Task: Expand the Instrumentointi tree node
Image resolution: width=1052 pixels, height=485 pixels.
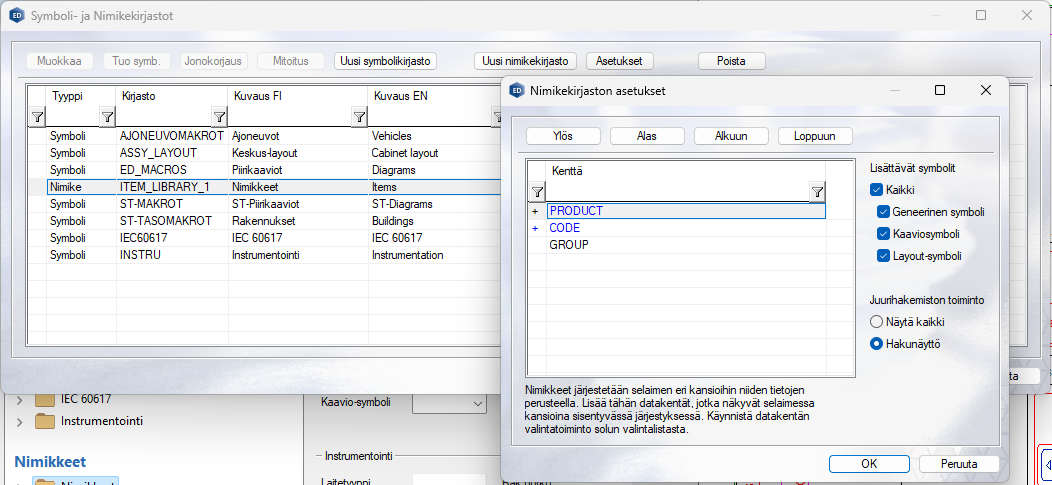Action: (19, 421)
